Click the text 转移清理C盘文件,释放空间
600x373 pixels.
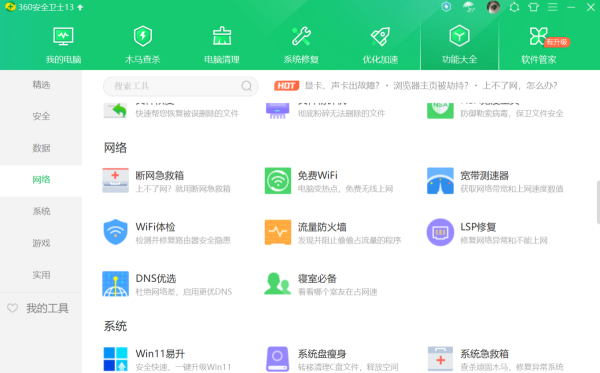pos(348,367)
